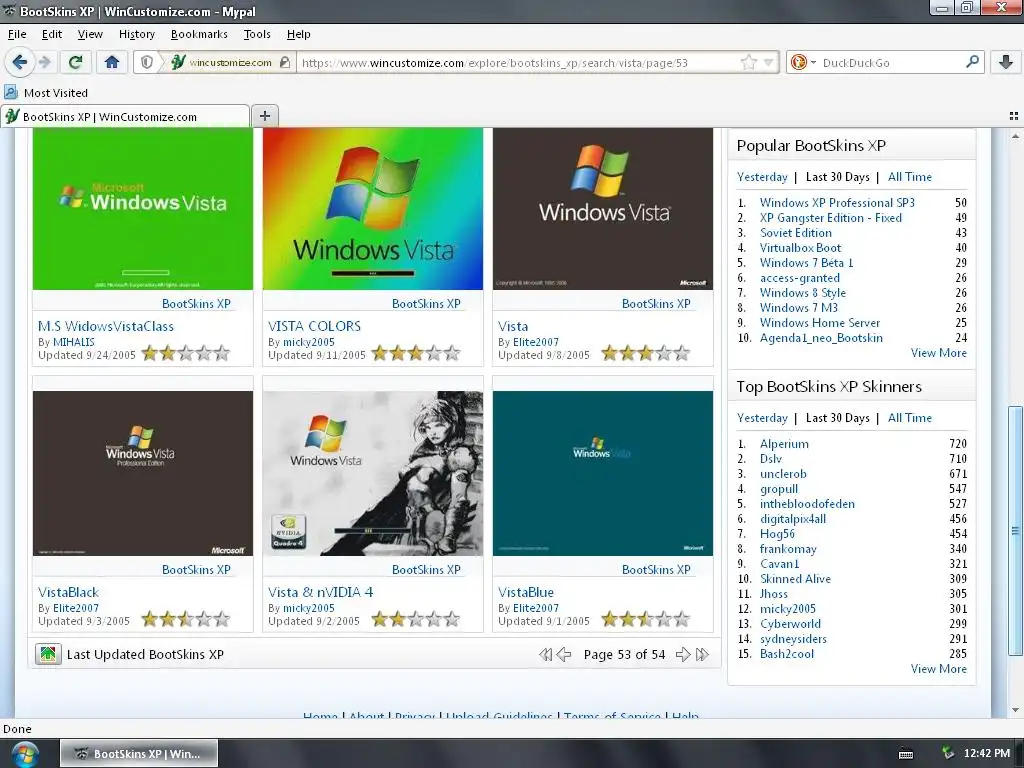Screen dimensions: 1024x768
Task: Open the View menu
Action: (90, 34)
